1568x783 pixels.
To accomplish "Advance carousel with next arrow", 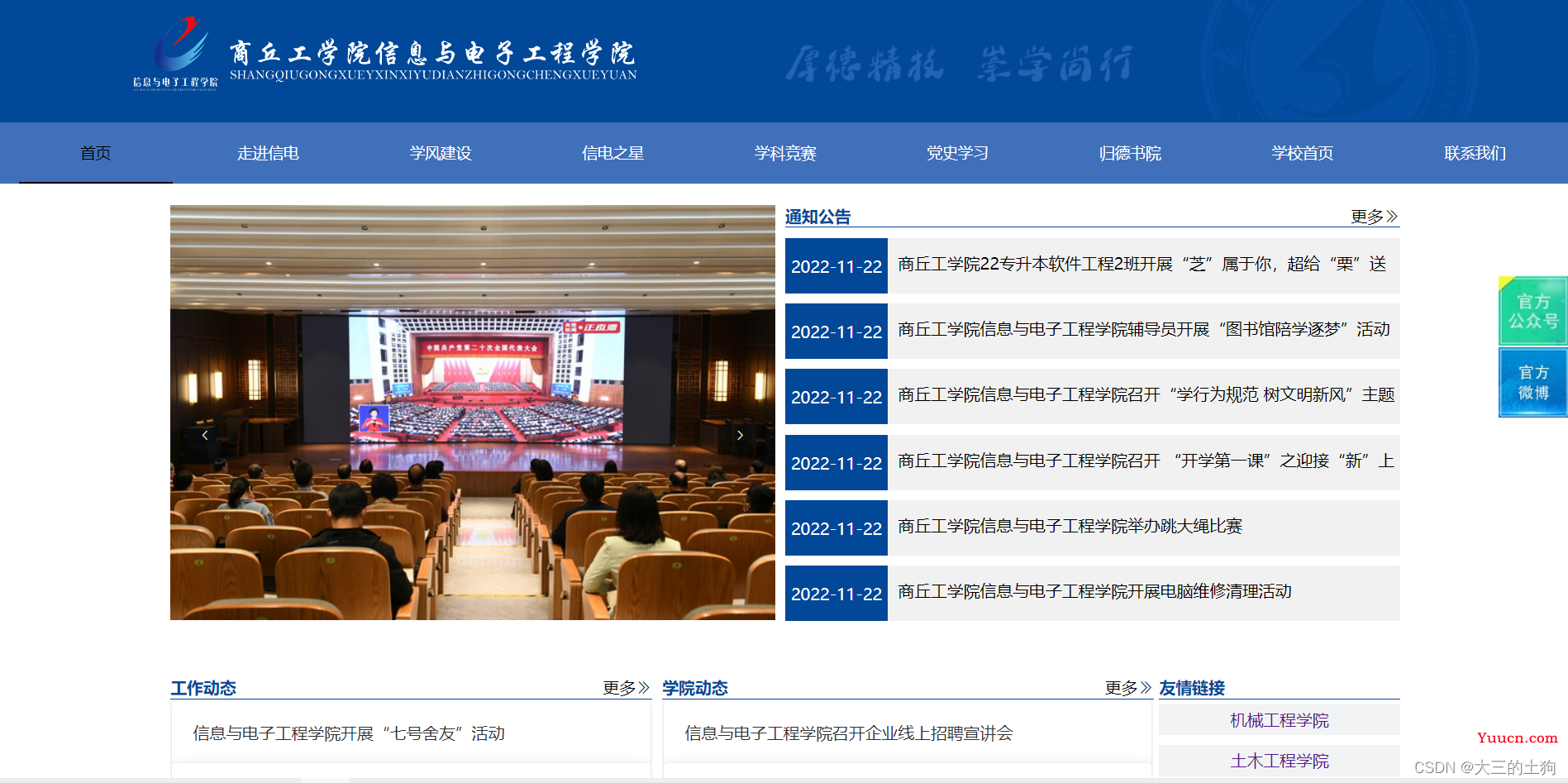I will coord(740,435).
